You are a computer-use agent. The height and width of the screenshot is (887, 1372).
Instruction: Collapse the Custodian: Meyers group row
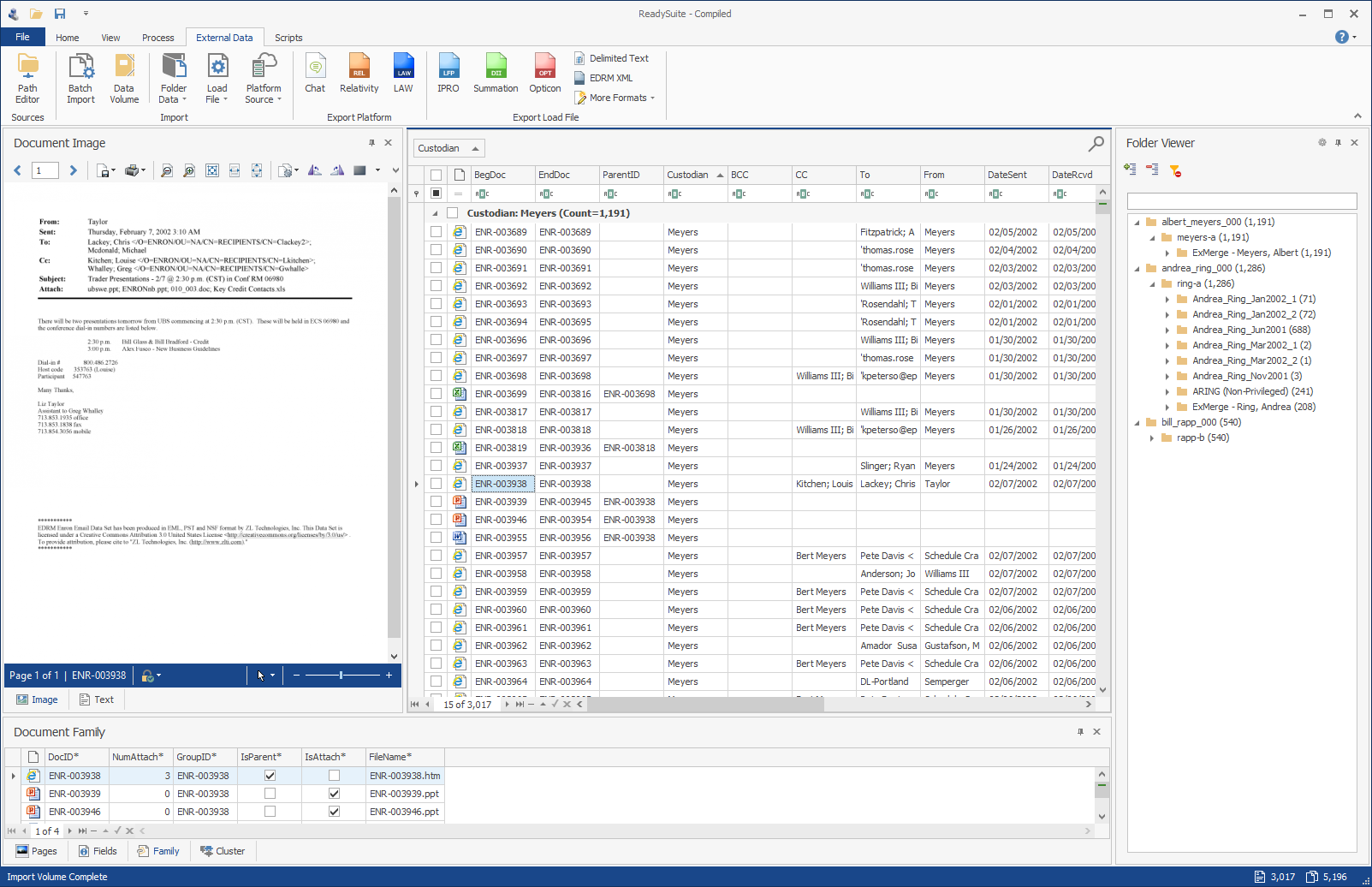tap(435, 213)
